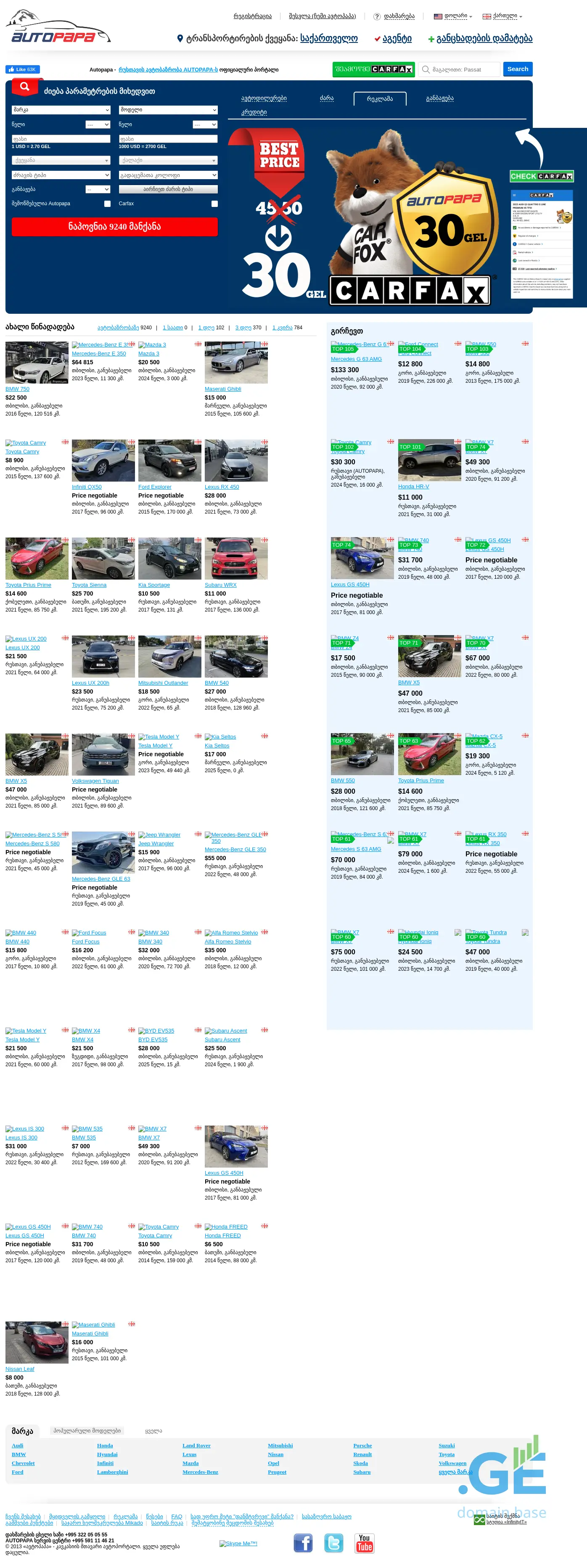
Task: Click the blue Search button
Action: [x=517, y=69]
